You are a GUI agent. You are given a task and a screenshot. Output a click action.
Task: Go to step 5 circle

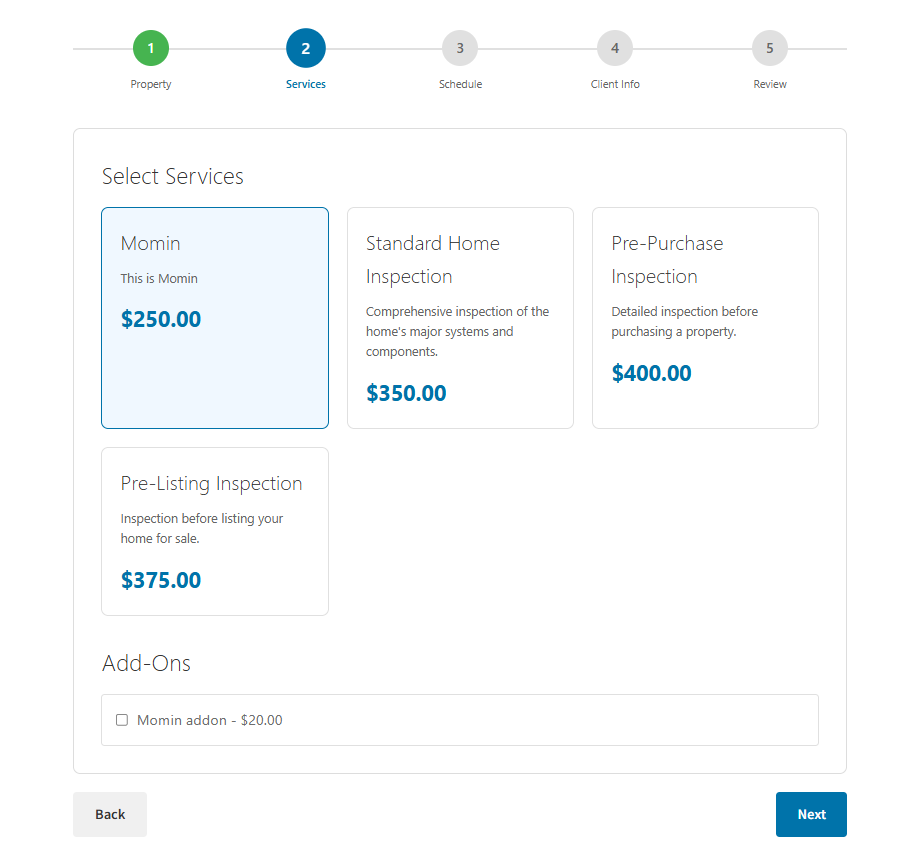(x=770, y=48)
